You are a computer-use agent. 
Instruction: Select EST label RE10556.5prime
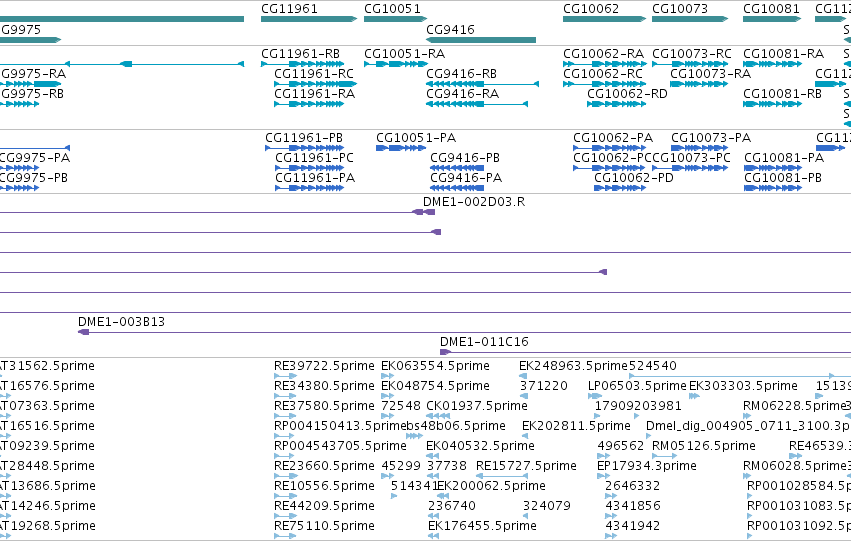point(324,486)
